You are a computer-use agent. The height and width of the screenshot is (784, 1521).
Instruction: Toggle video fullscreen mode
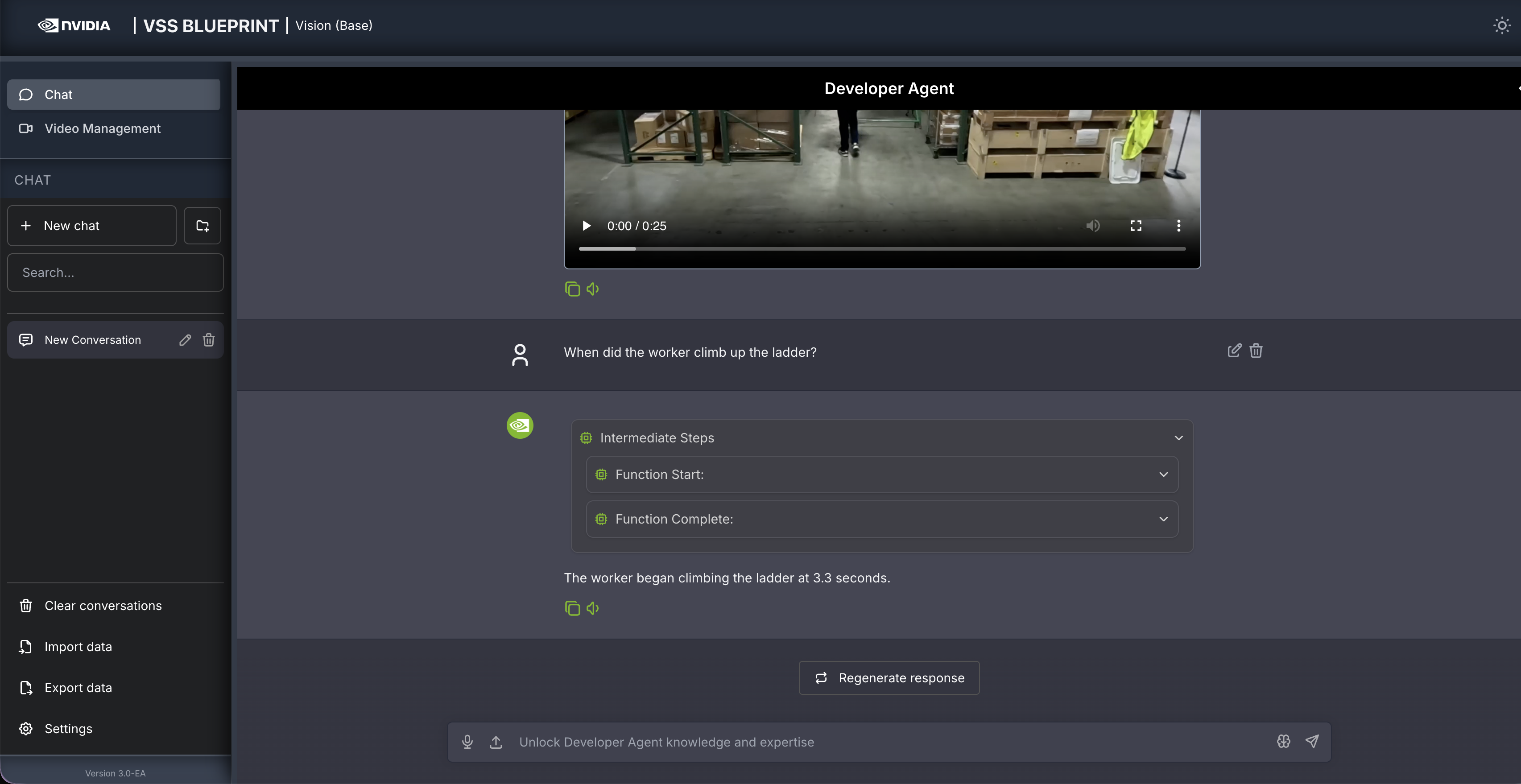1136,226
